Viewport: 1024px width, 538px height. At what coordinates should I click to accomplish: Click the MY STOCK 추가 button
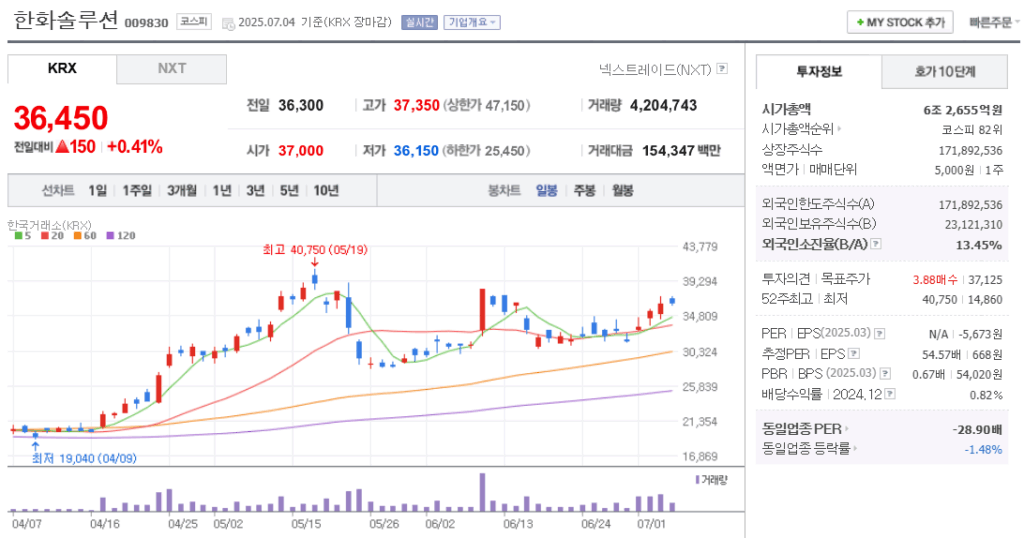click(900, 22)
